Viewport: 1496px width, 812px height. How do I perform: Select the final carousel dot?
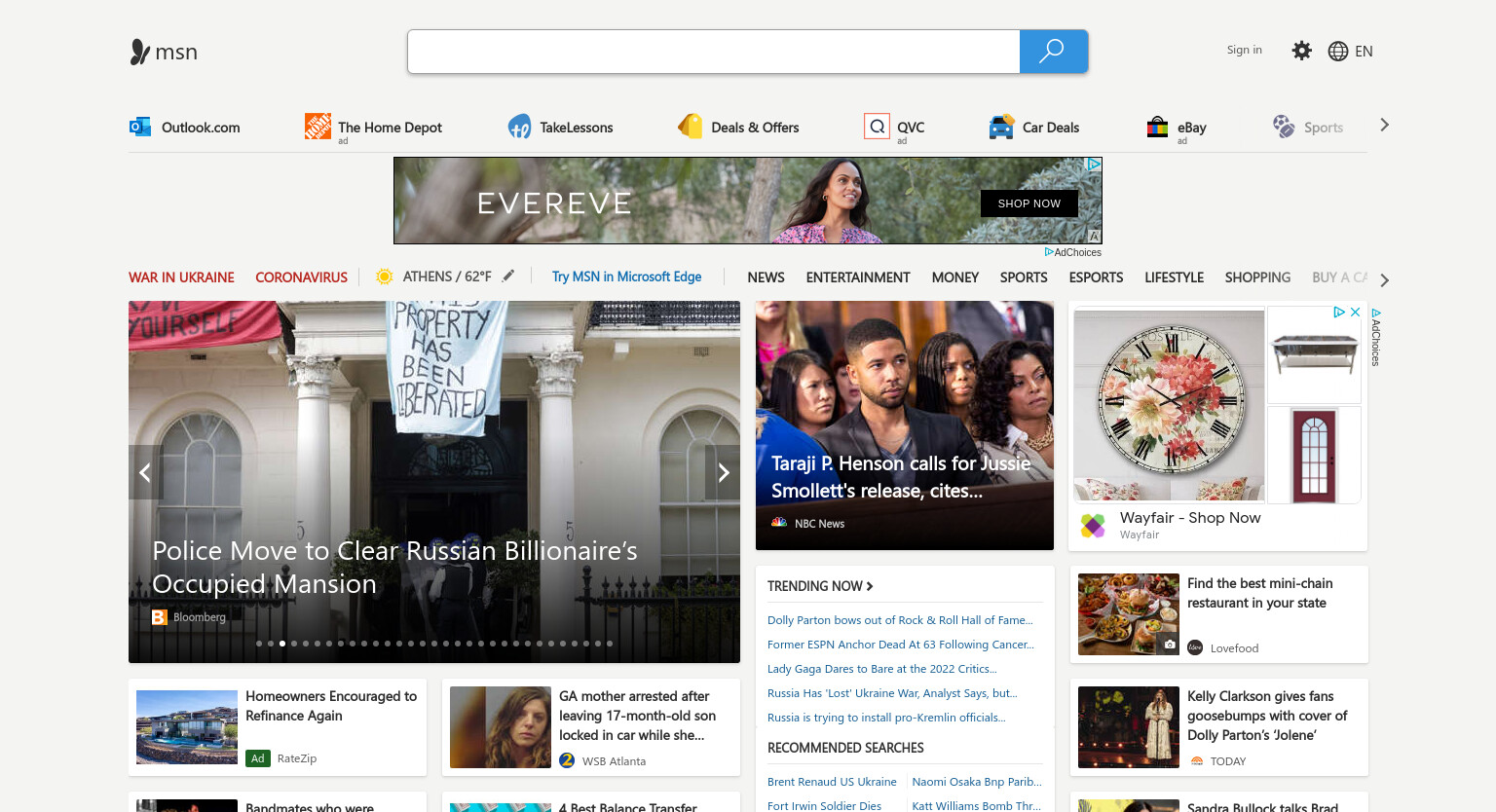[x=610, y=644]
